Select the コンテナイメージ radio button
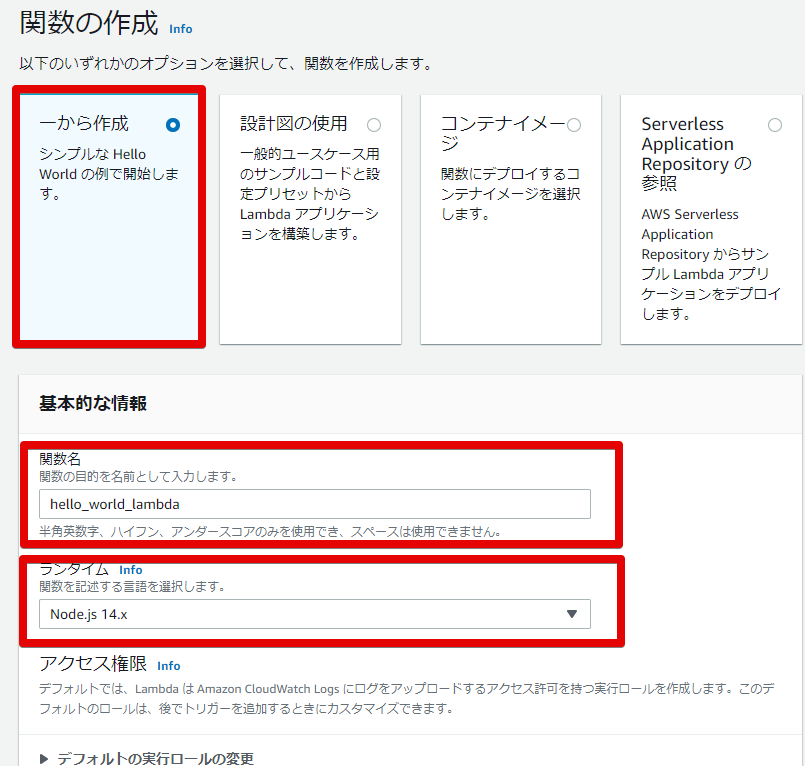 (x=574, y=124)
